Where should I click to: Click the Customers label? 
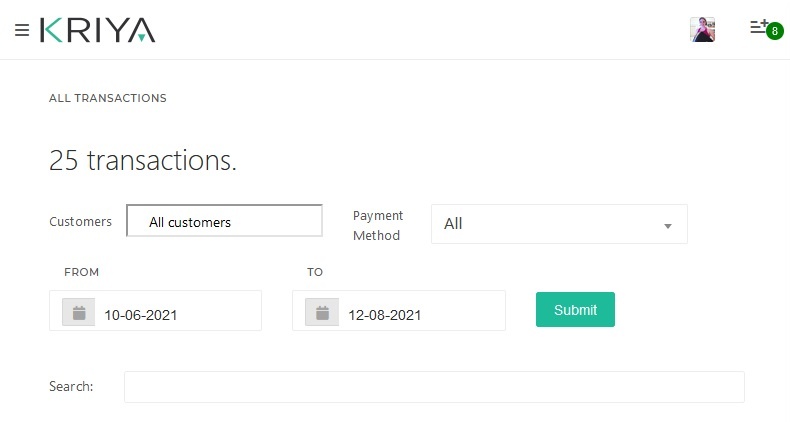click(x=80, y=221)
